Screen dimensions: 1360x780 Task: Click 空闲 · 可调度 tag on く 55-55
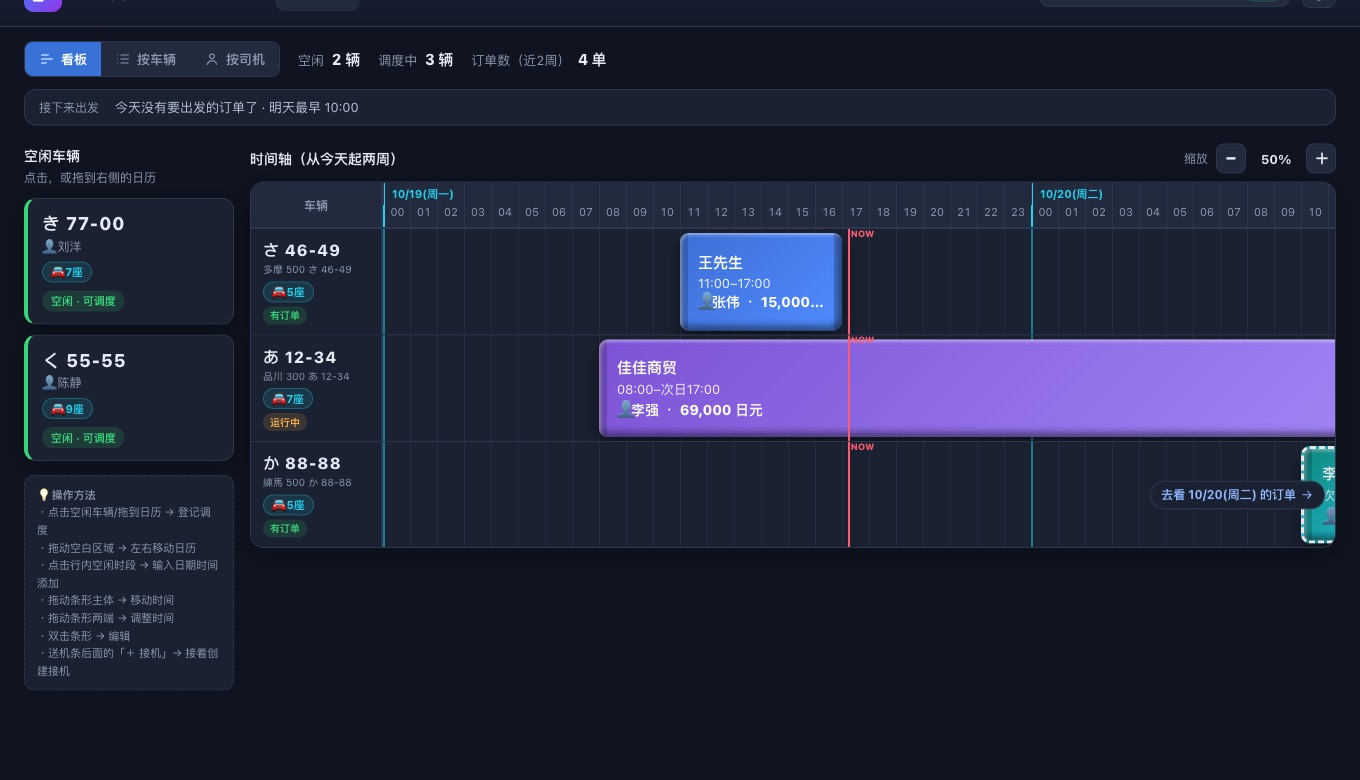83,438
